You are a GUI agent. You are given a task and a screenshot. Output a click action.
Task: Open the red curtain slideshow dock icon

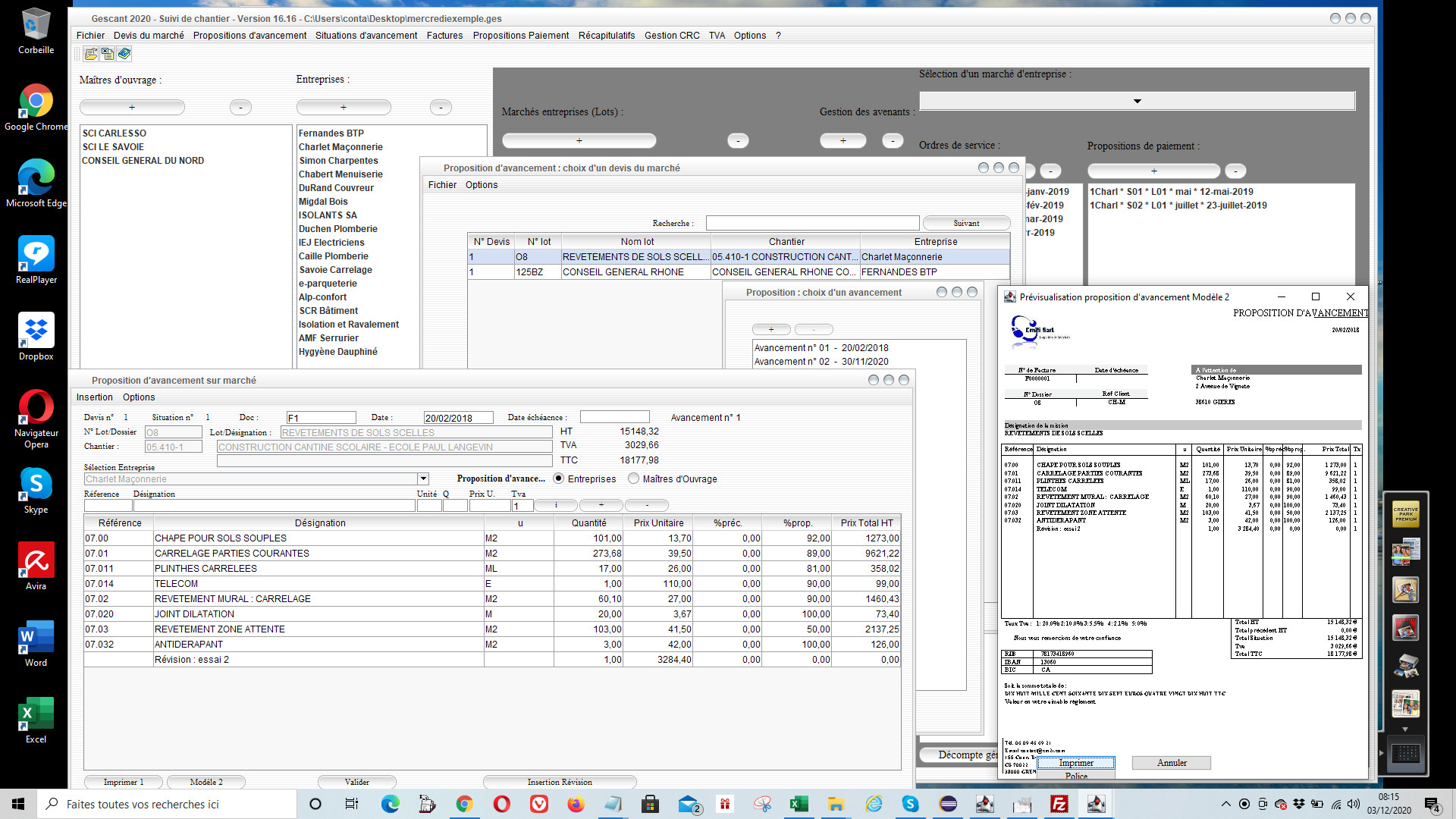click(1405, 627)
